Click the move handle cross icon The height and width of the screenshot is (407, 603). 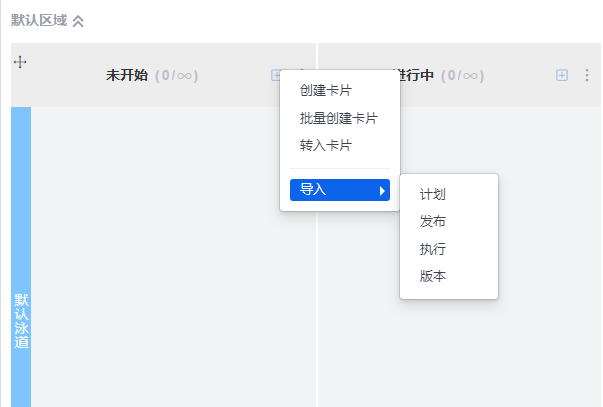(20, 62)
